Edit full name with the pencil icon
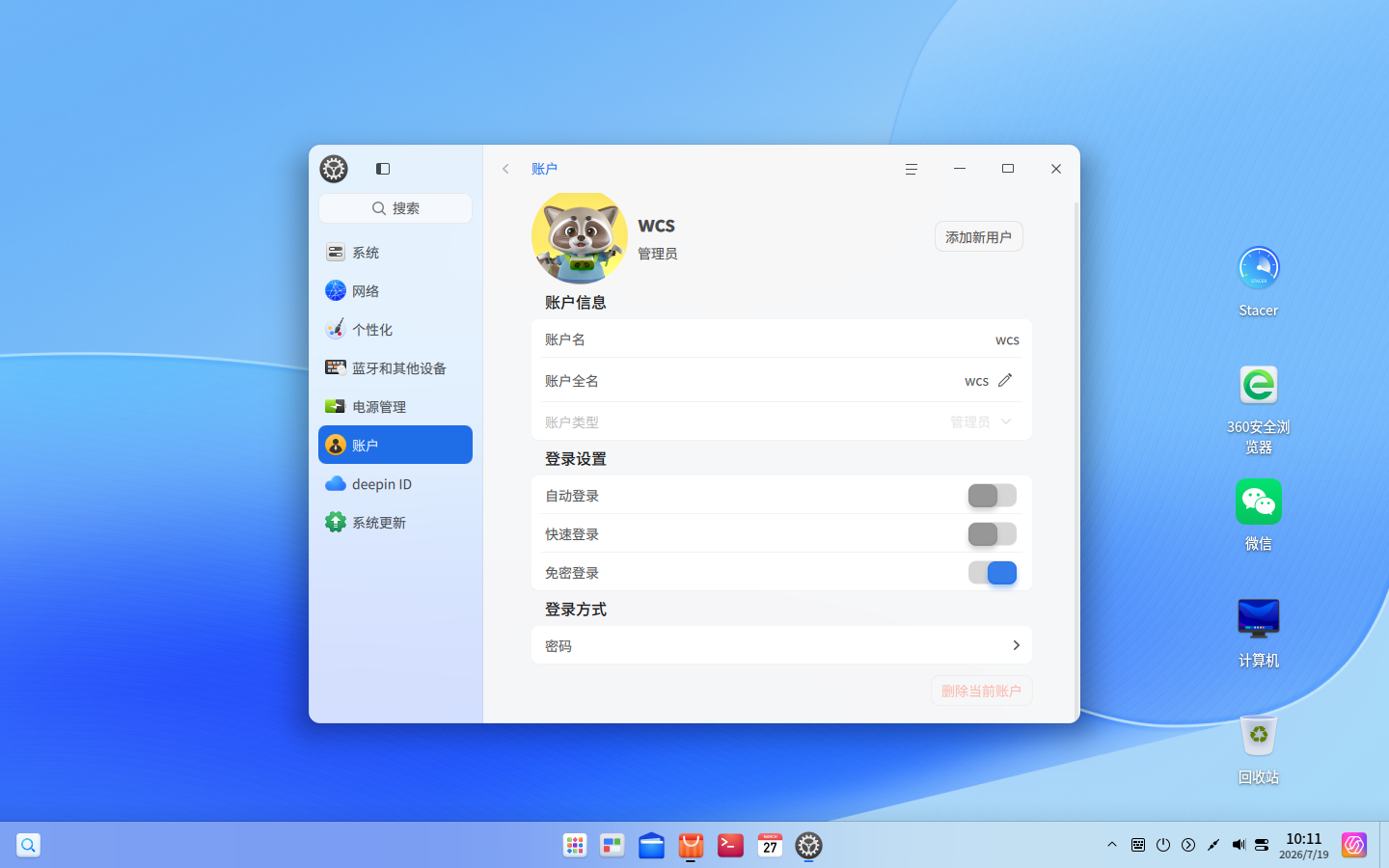This screenshot has height=868, width=1389. [x=1005, y=380]
